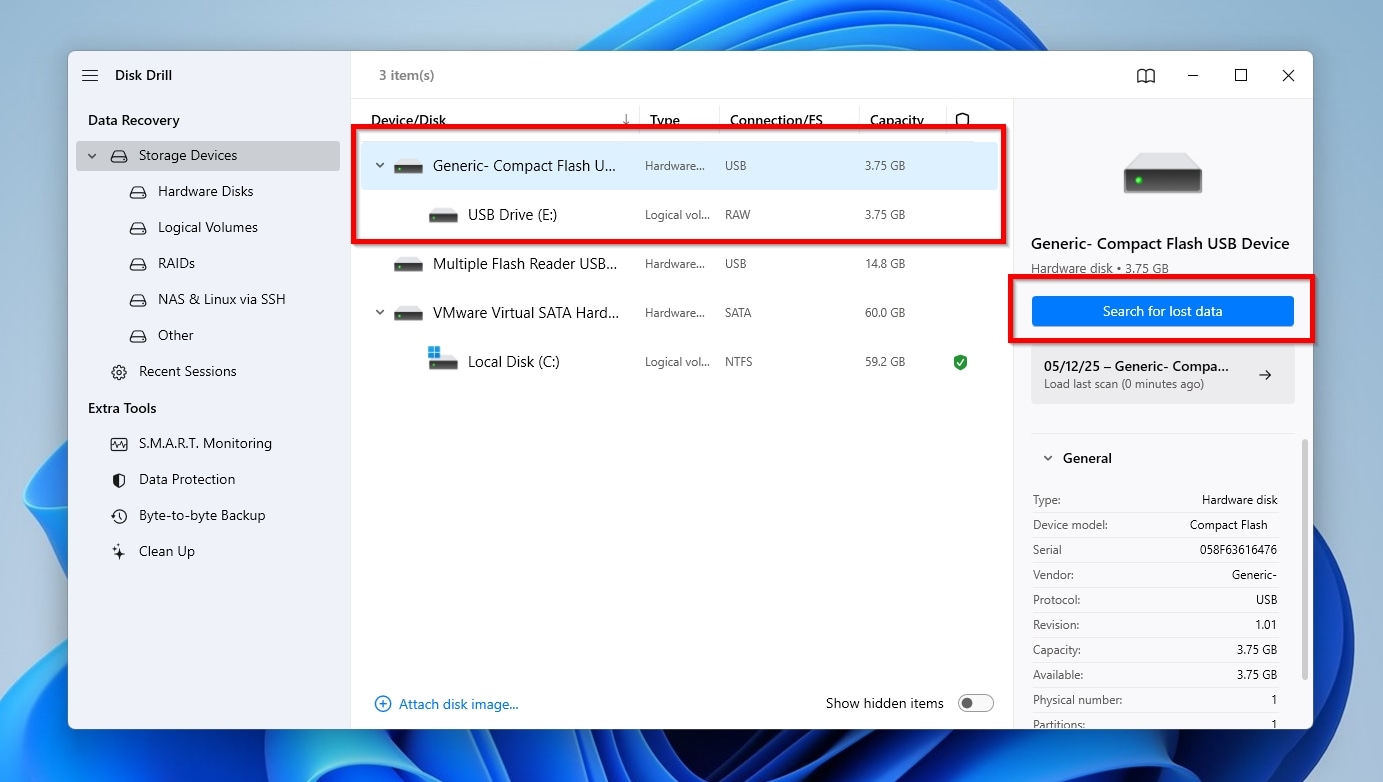Select the Multiple Flash Reader USB row

pyautogui.click(x=680, y=264)
